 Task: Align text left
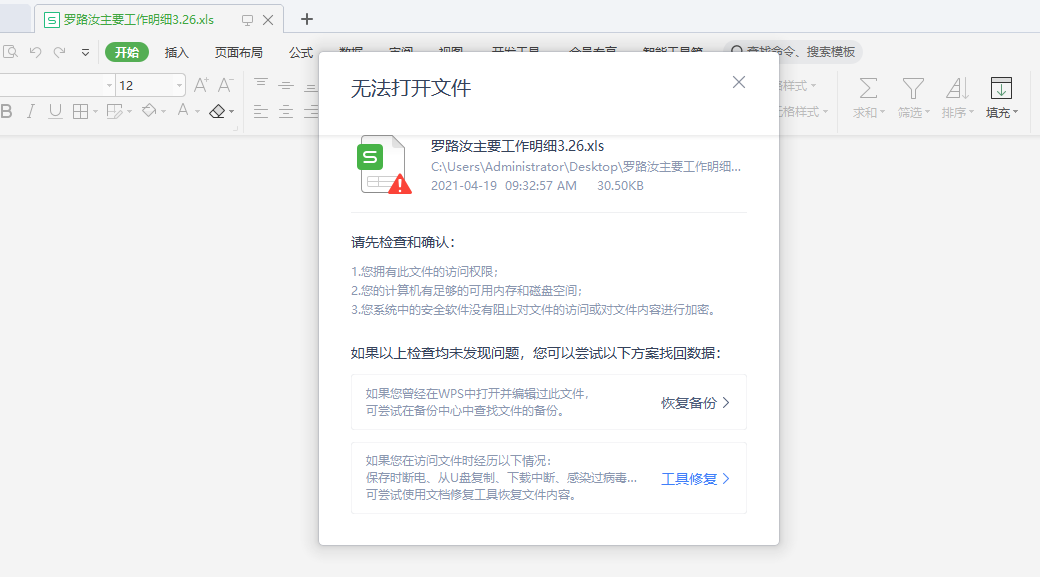tap(261, 111)
